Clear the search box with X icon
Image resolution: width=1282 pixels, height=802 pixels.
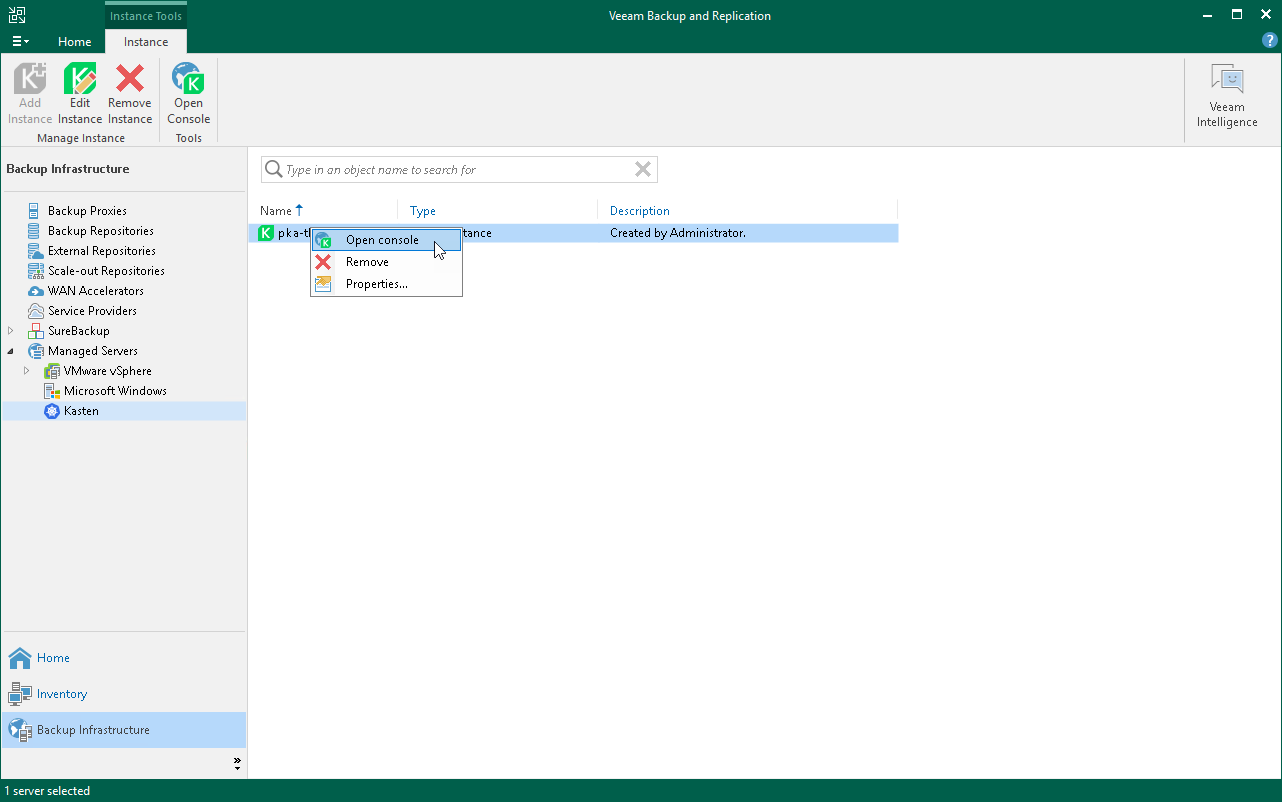[x=643, y=170]
